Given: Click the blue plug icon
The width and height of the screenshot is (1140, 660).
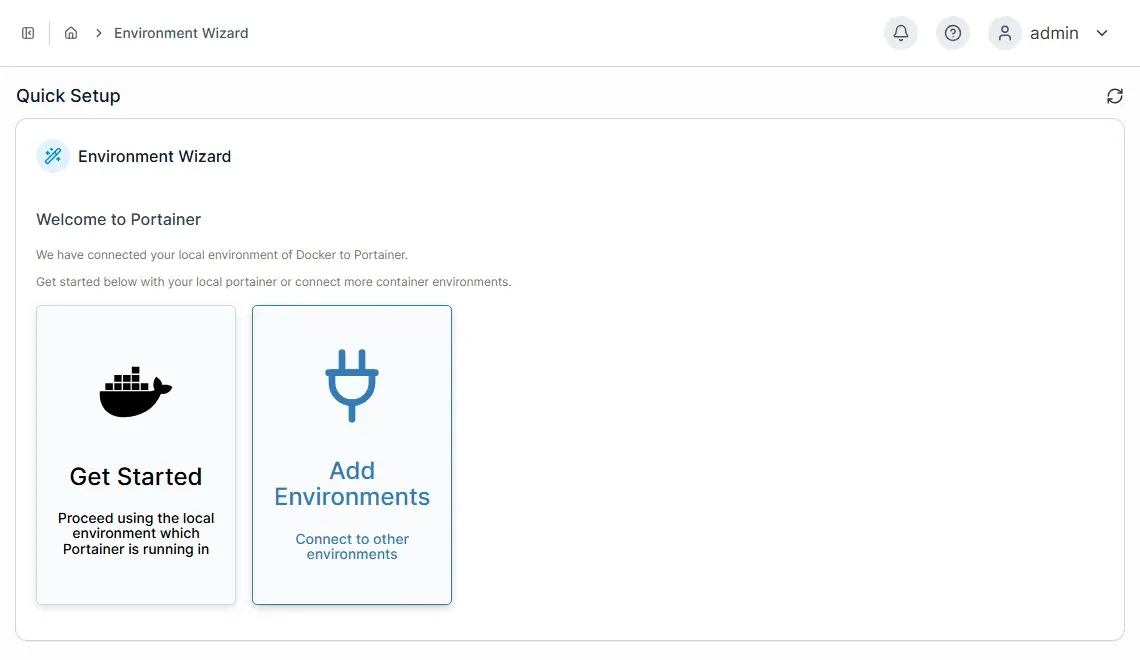Looking at the screenshot, I should [352, 385].
